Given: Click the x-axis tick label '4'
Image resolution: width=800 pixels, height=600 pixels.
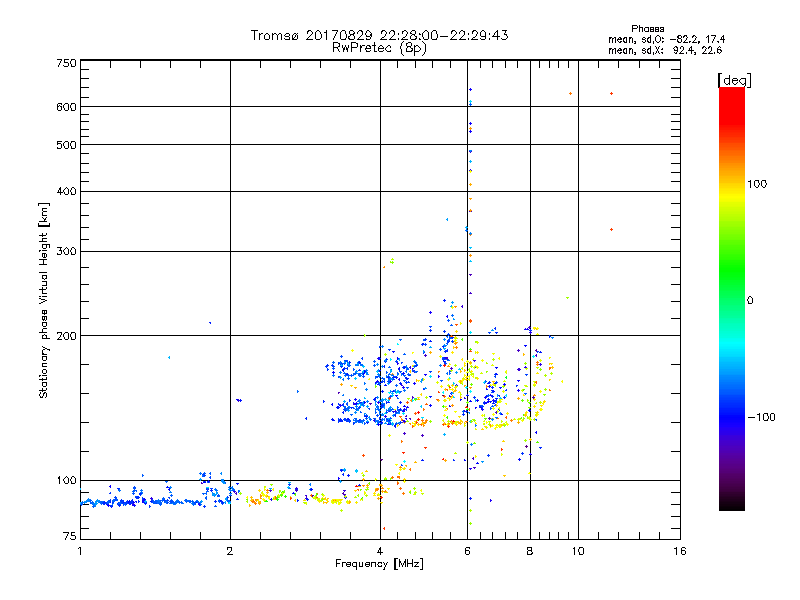Looking at the screenshot, I should (380, 551).
